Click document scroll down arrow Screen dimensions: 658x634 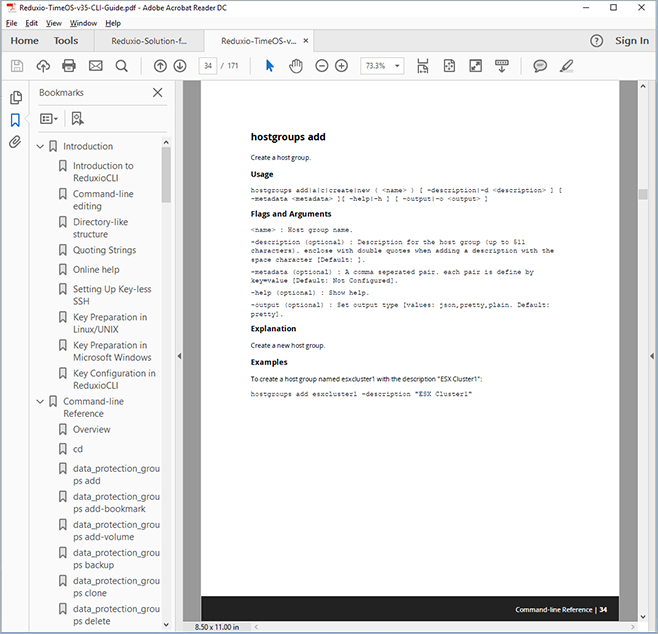(643, 617)
